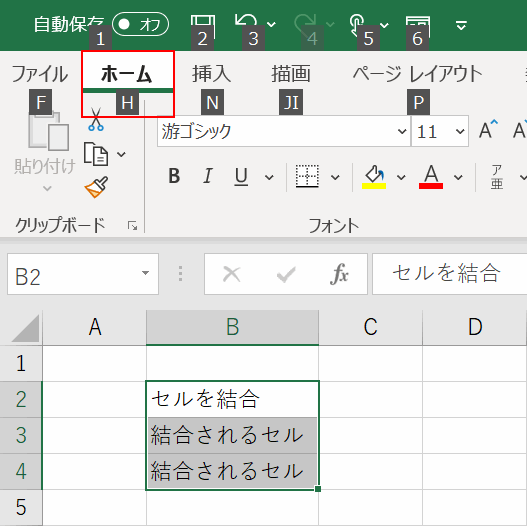
Task: Toggle Bold formatting
Action: click(x=174, y=176)
